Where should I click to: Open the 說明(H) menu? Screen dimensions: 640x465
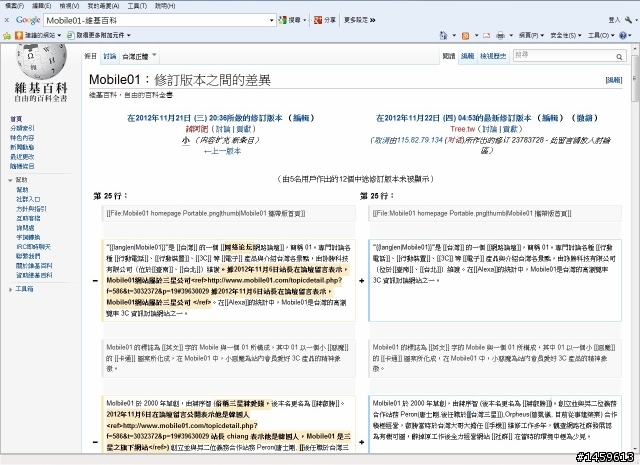[x=165, y=6]
